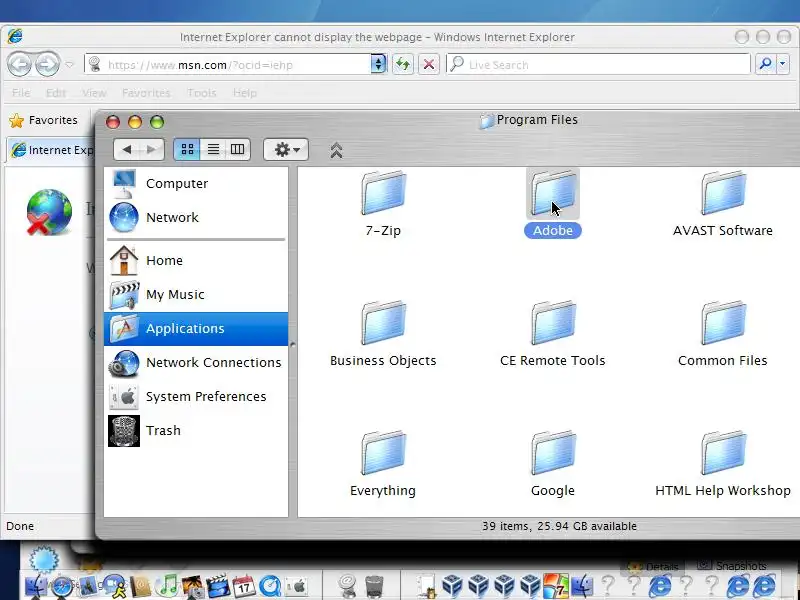Open the IE recent pages dropdown arrow
Image resolution: width=800 pixels, height=600 pixels.
click(70, 65)
